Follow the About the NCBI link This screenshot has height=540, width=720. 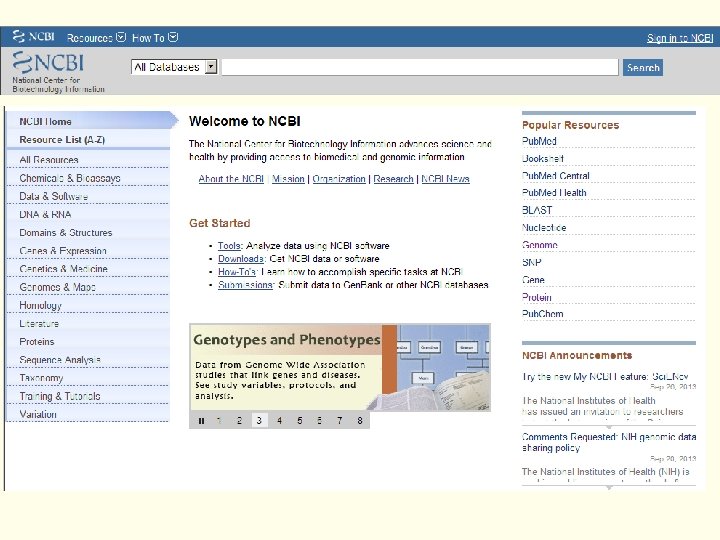coord(231,179)
